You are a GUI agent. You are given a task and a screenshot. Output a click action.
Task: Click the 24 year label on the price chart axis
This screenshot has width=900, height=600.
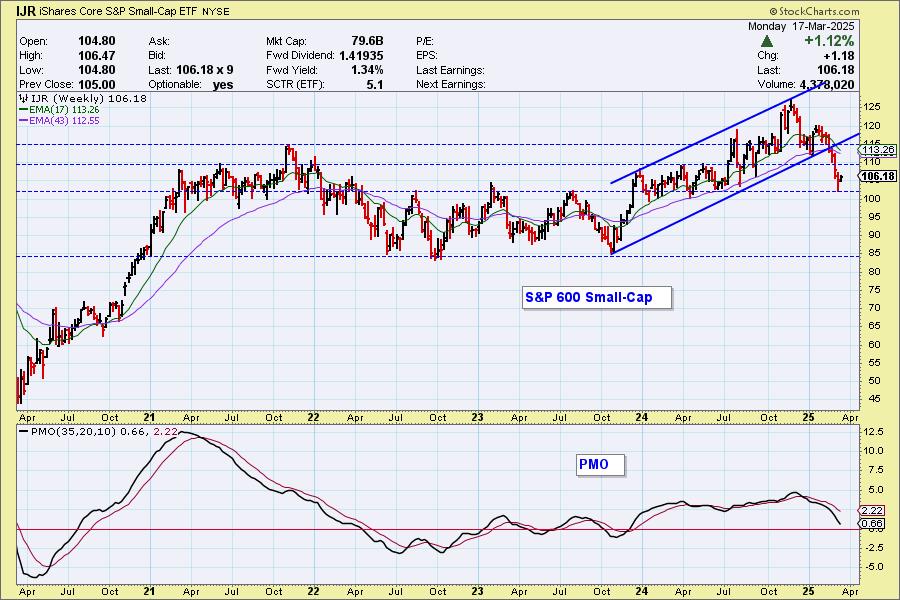pos(641,417)
